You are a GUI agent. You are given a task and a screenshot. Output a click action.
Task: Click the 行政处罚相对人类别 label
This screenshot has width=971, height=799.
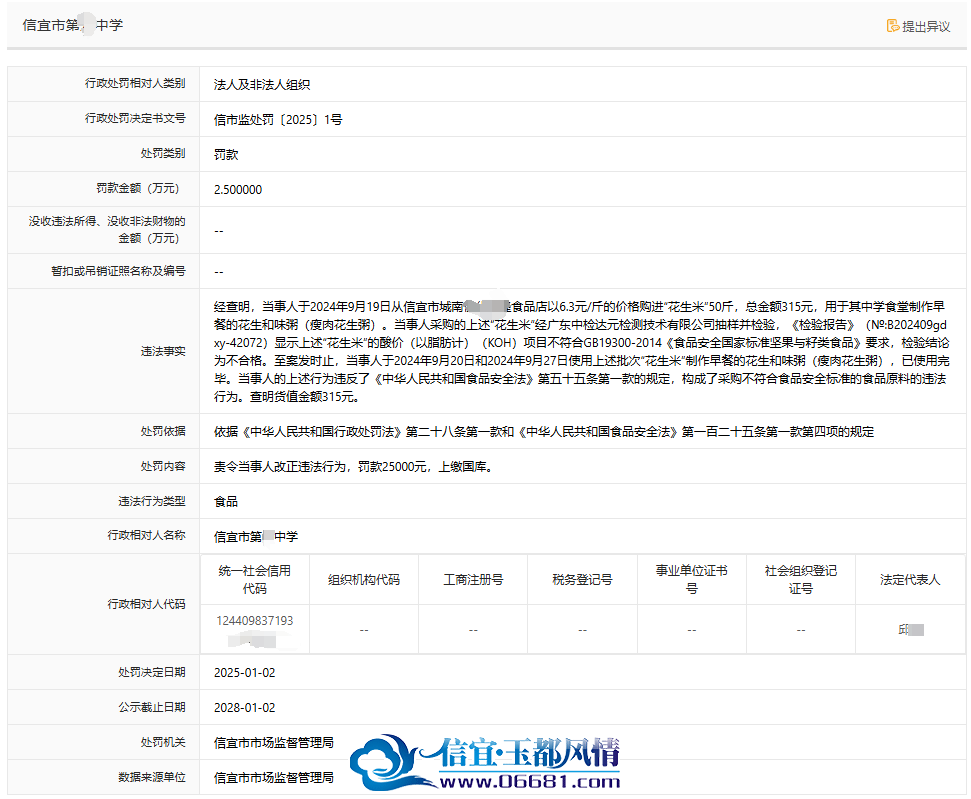[135, 83]
